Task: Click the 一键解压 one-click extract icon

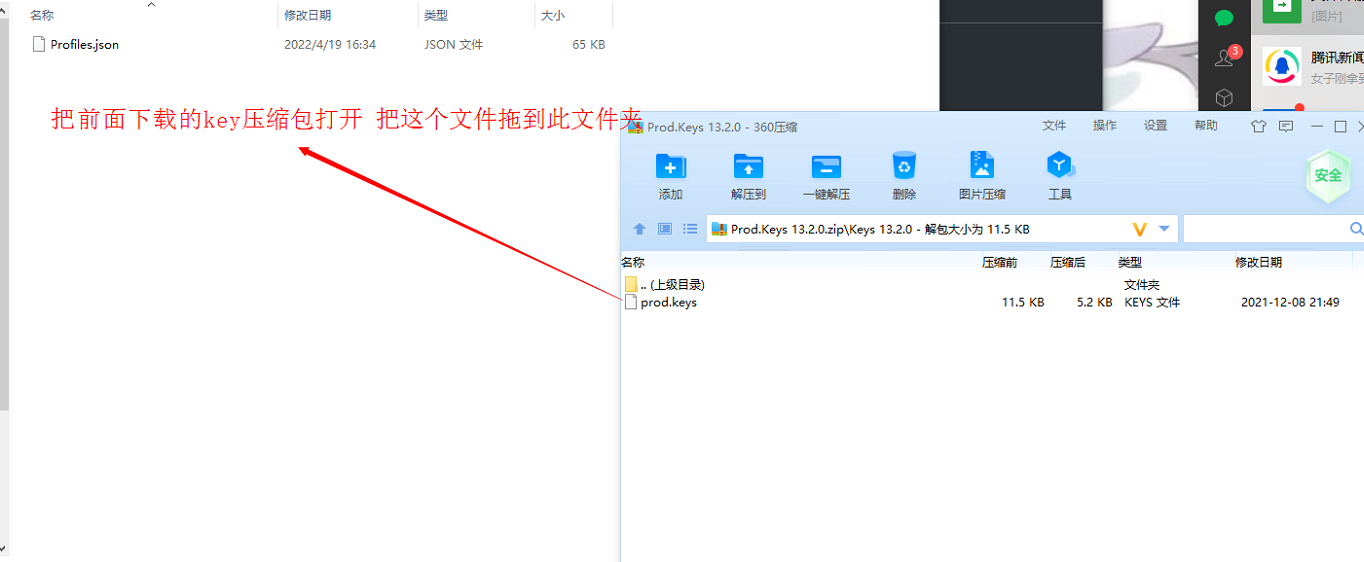Action: pos(826,167)
